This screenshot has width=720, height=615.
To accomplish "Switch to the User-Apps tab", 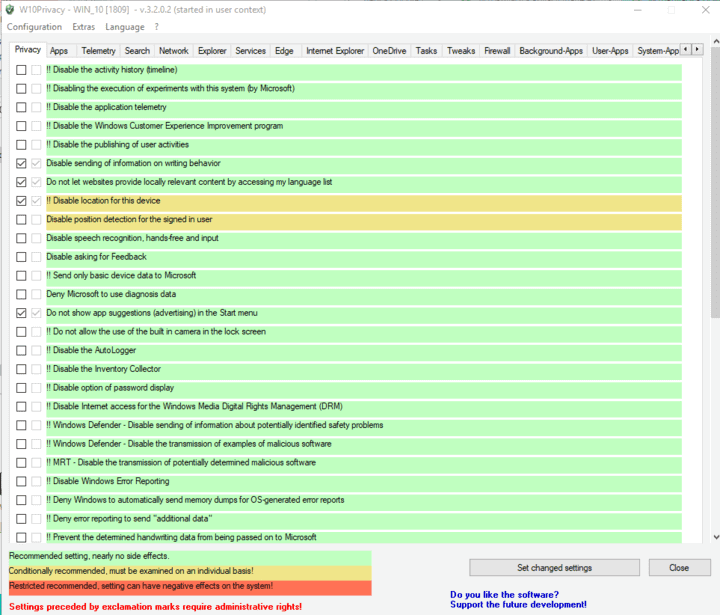I will tap(610, 51).
